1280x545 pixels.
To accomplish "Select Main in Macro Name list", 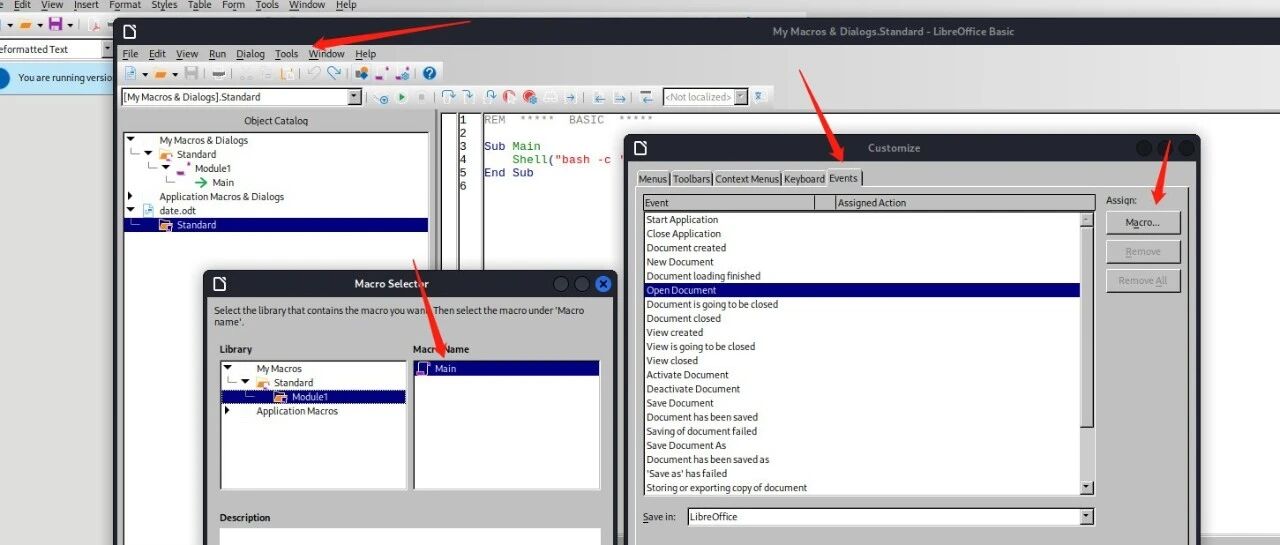I will coord(506,369).
